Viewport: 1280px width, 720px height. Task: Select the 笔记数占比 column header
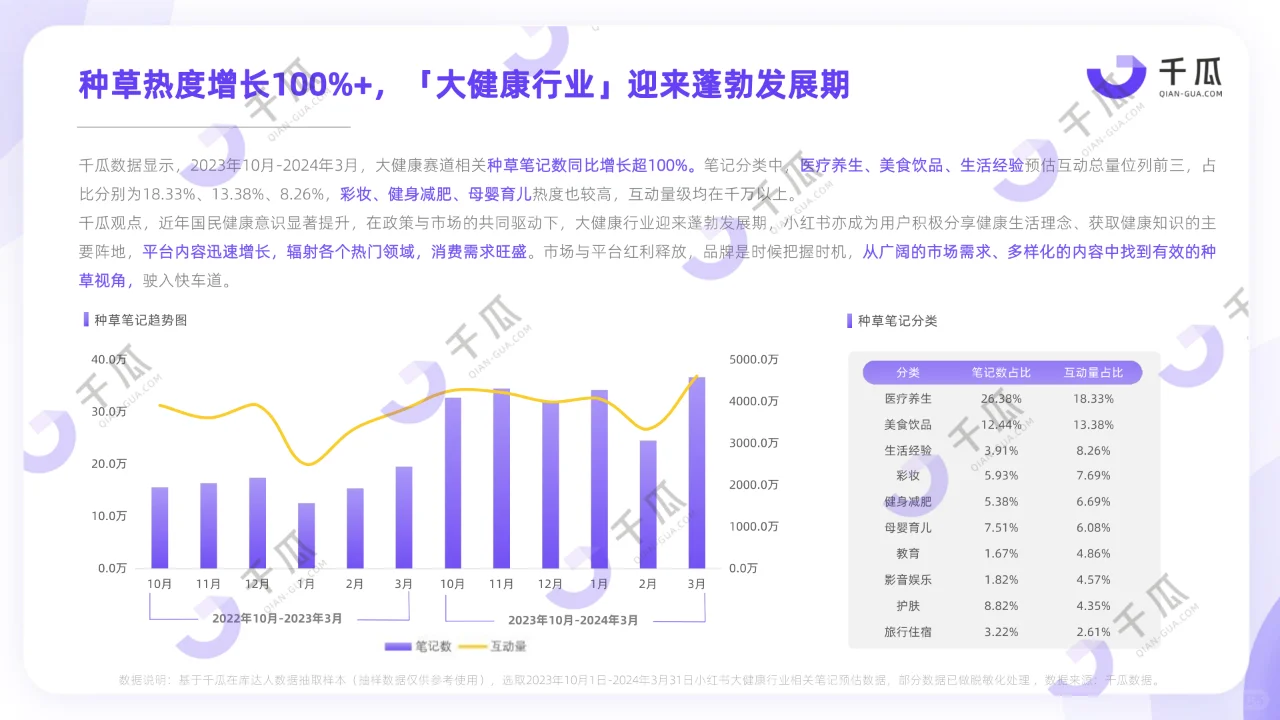click(x=1000, y=371)
